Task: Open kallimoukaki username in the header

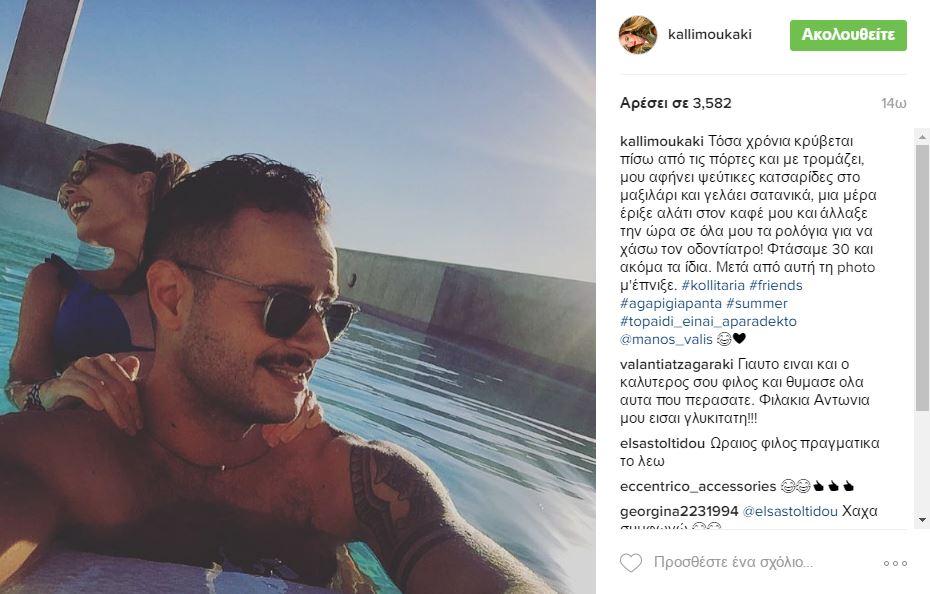Action: 709,34
